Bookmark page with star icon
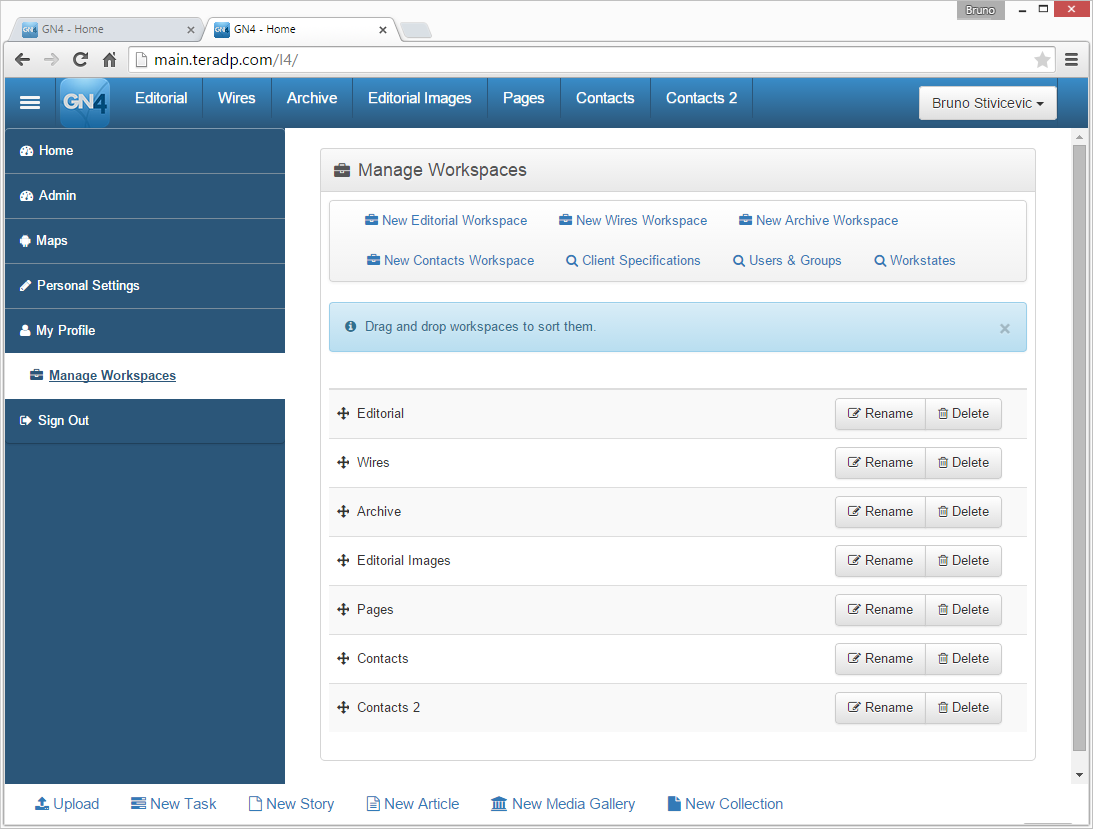Image resolution: width=1093 pixels, height=829 pixels. click(x=1042, y=60)
